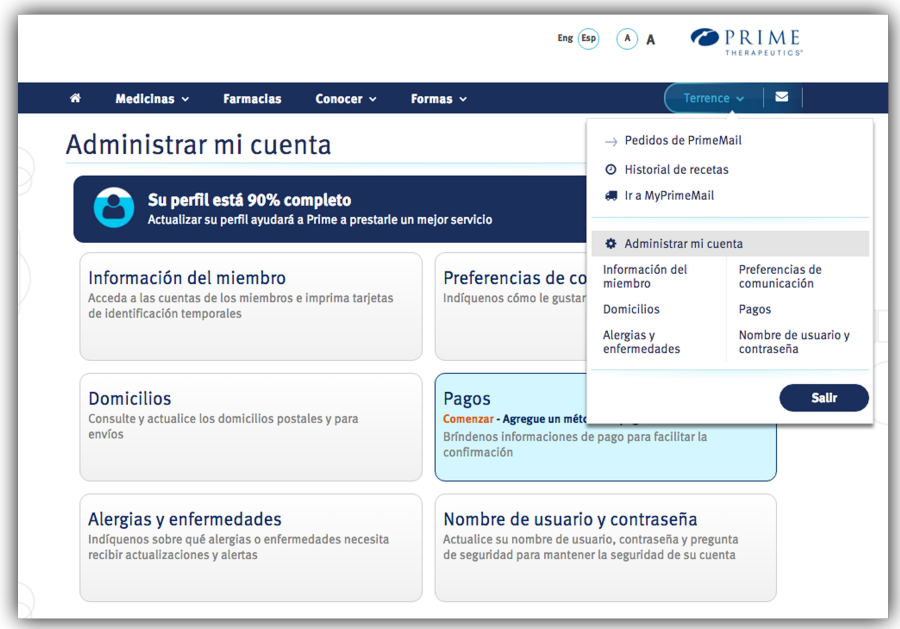This screenshot has height=629, width=900.
Task: Select Farmacias in the navigation bar
Action: click(252, 98)
